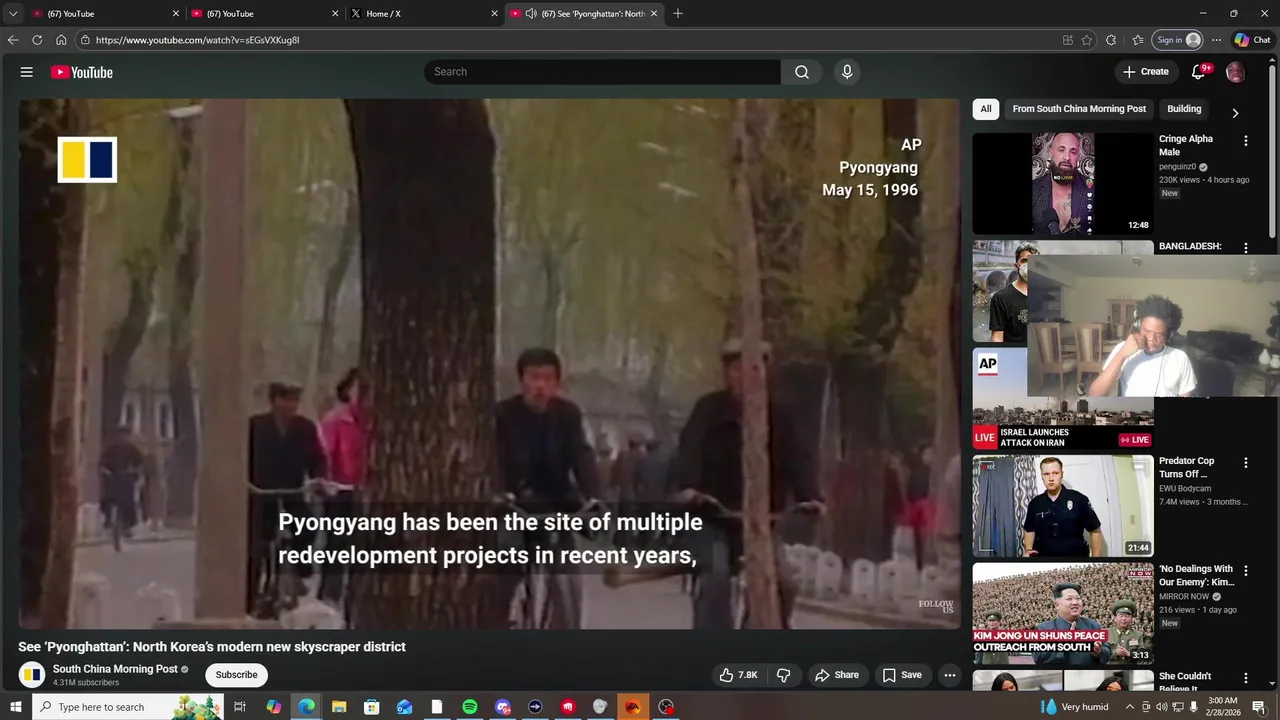Close the Home / X tab
Screen dimensions: 1280x720
pos(494,14)
